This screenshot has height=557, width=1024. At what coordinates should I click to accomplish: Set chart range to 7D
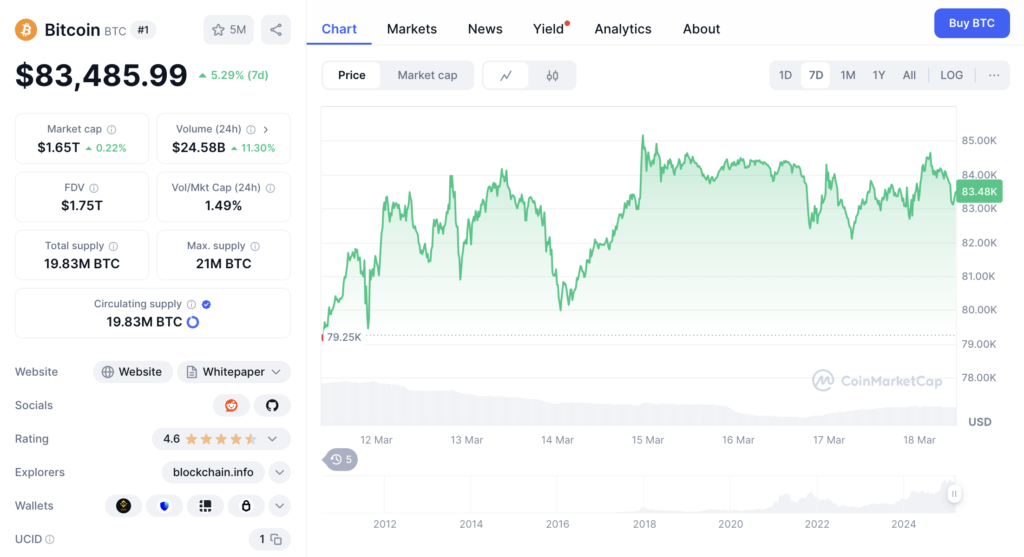pos(816,75)
